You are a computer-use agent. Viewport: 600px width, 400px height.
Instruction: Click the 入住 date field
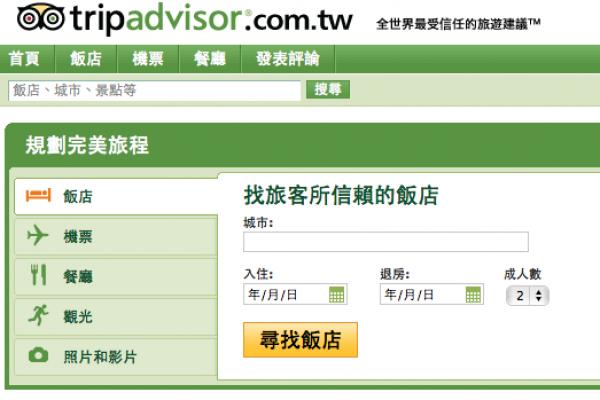(295, 294)
